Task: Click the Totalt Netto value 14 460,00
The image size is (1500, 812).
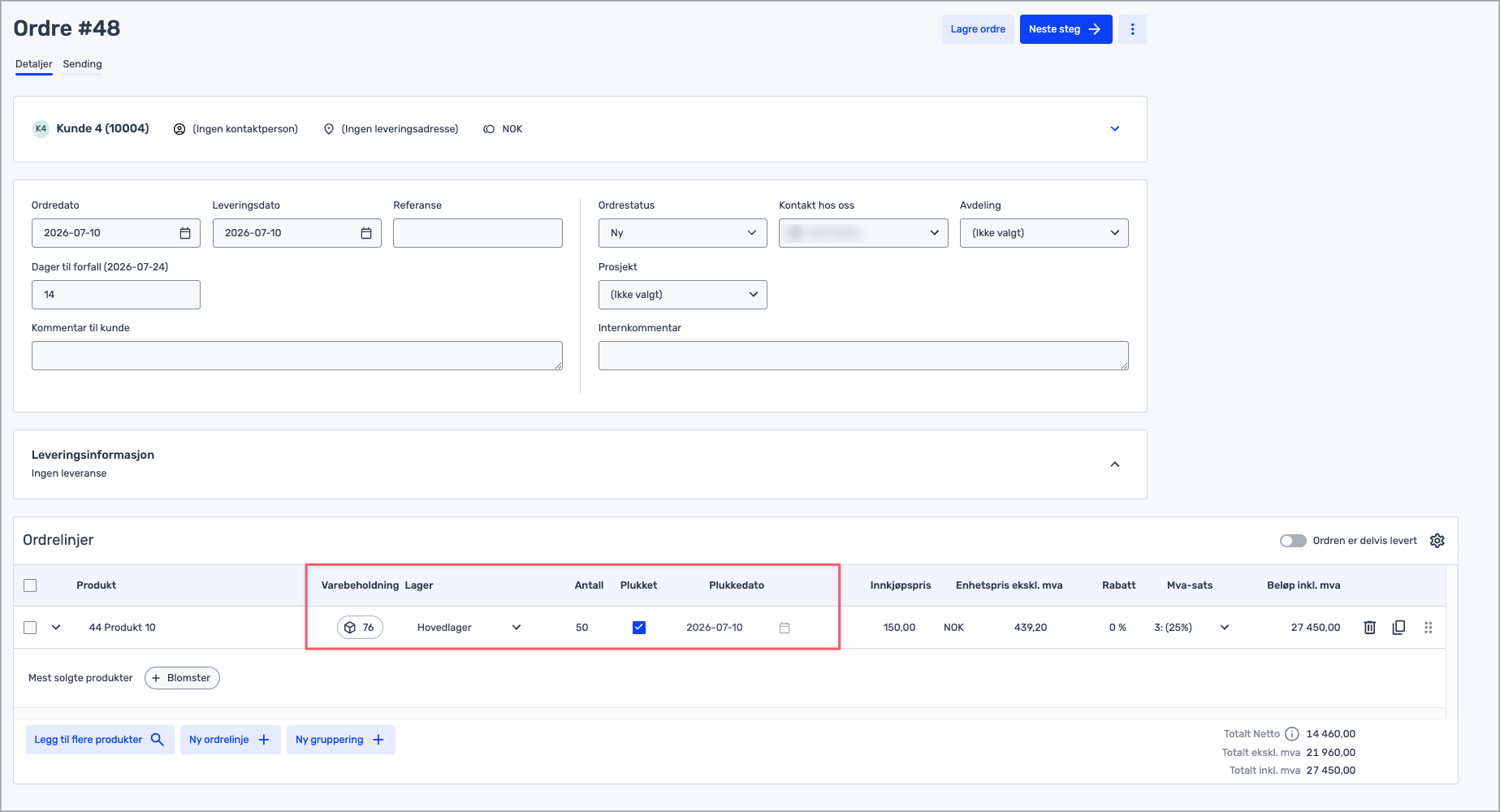Action: pyautogui.click(x=1331, y=734)
